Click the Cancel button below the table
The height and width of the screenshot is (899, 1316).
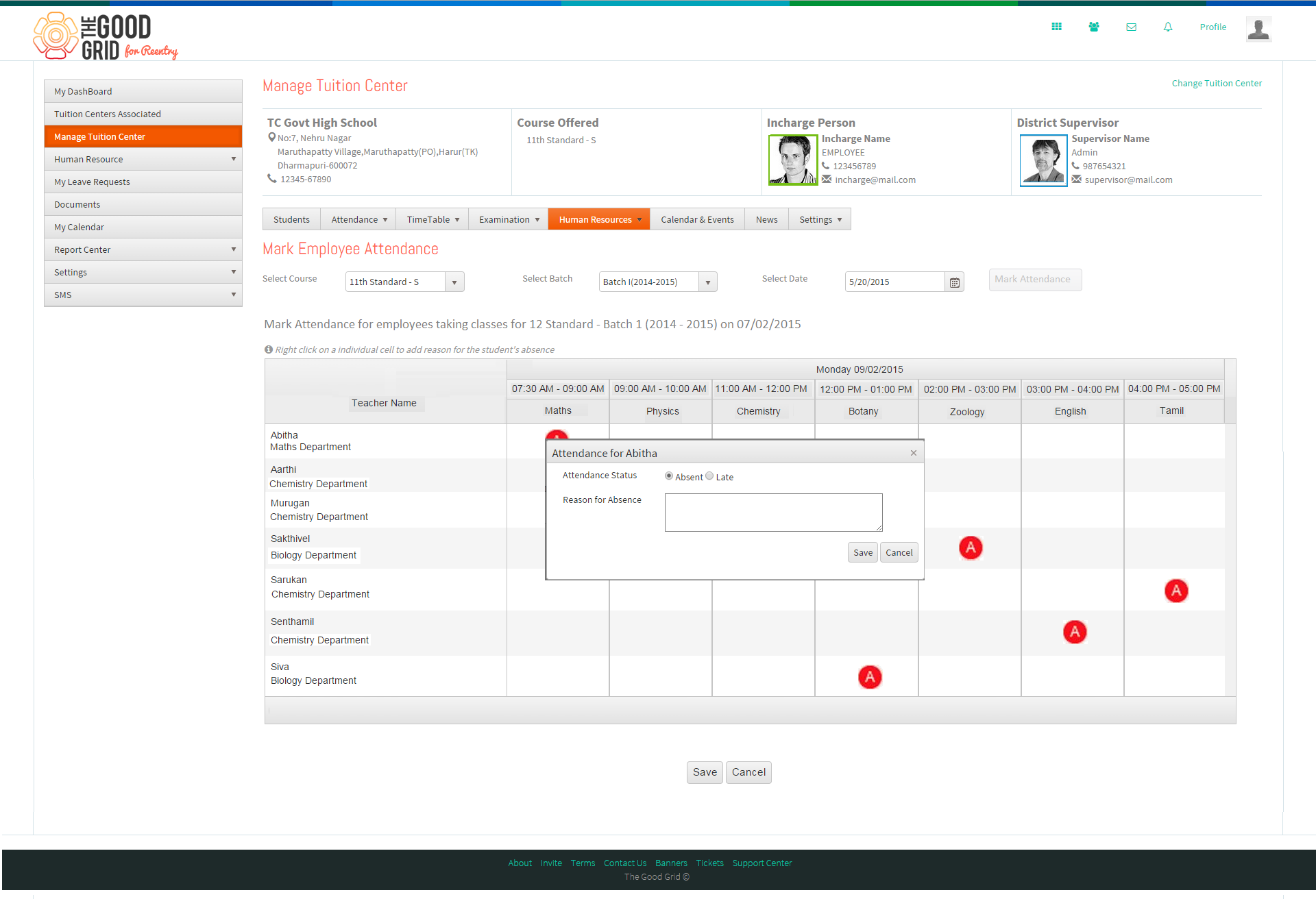pyautogui.click(x=748, y=772)
